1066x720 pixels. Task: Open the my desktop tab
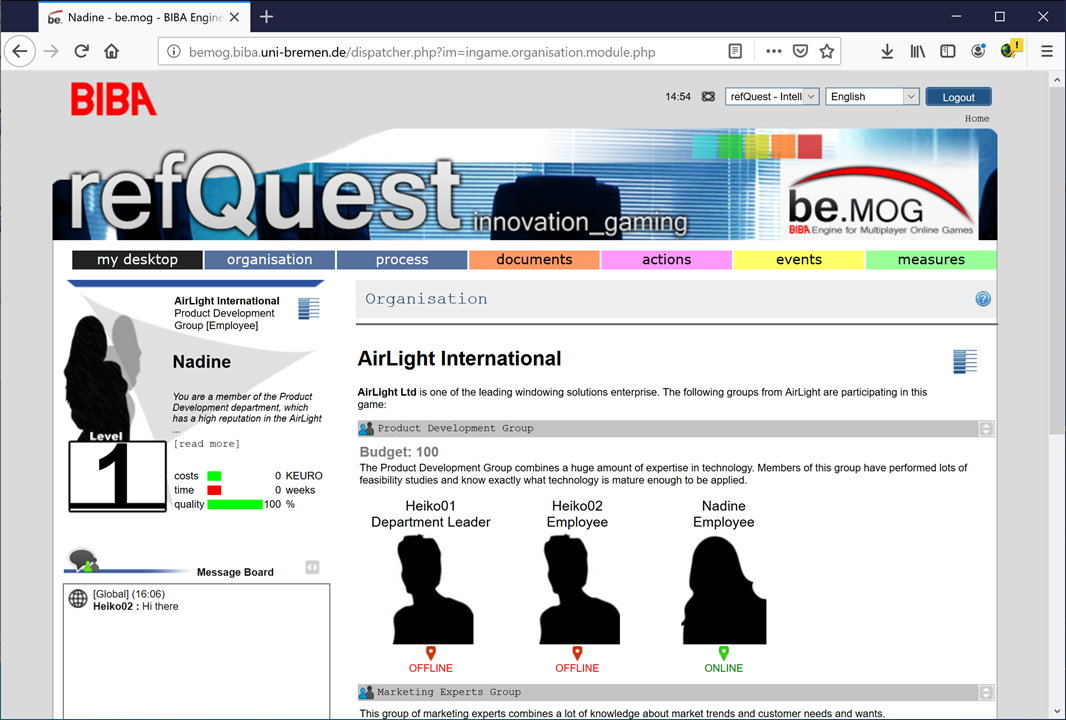click(137, 260)
